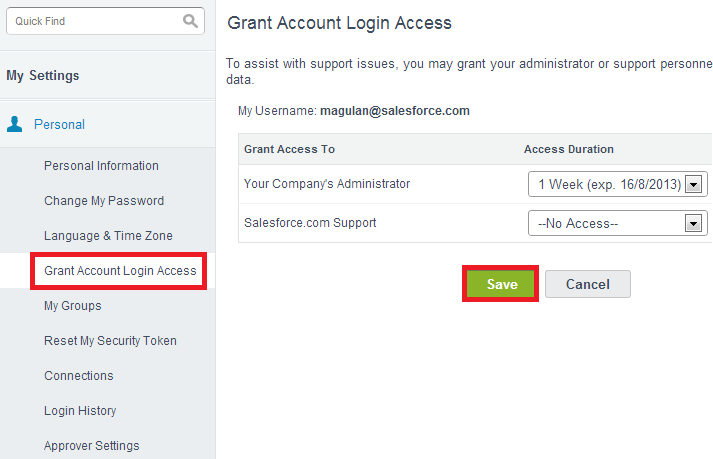
Task: Expand the Personal settings section
Action: tap(59, 125)
